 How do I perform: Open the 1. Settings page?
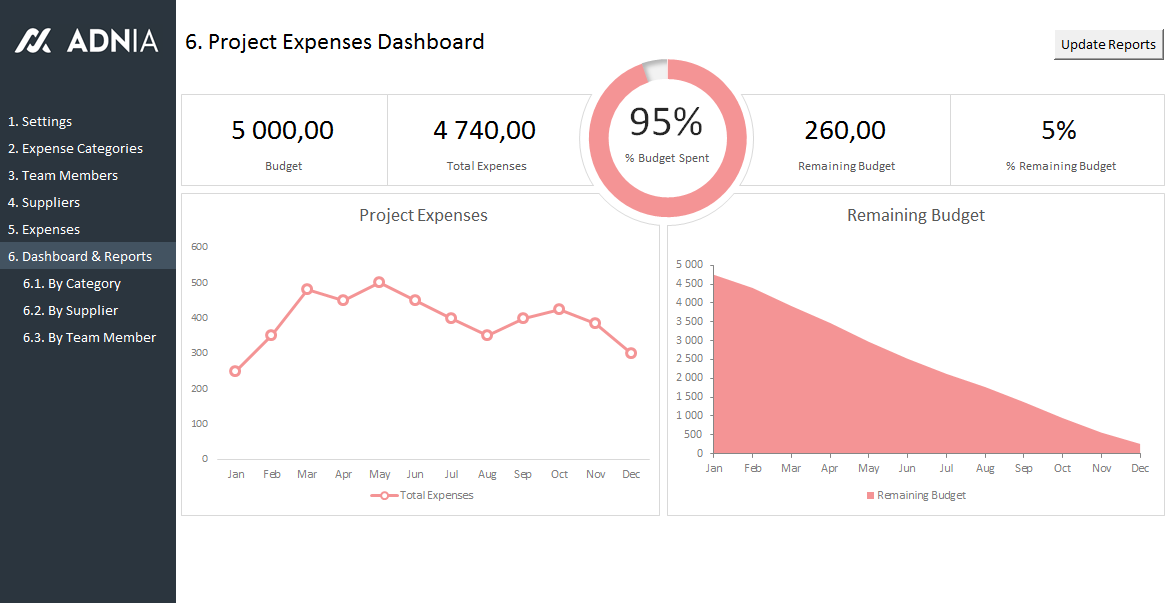(x=40, y=121)
